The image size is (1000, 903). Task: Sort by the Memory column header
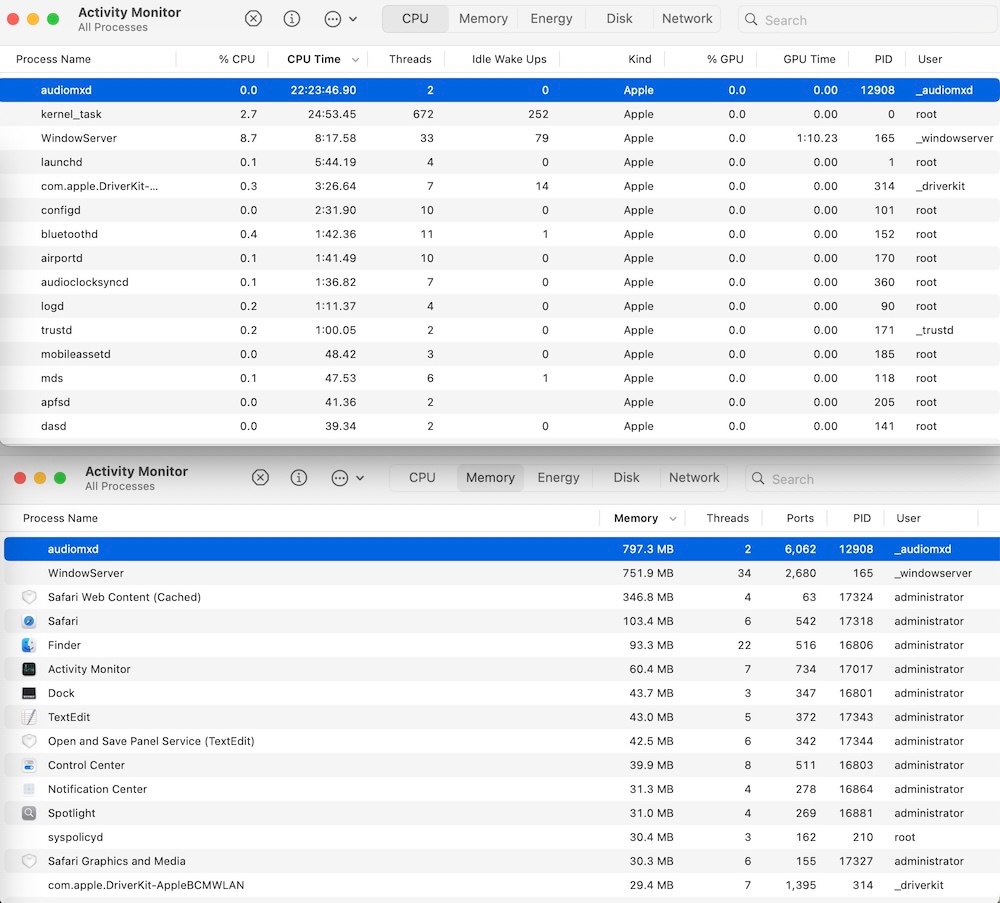[x=642, y=518]
